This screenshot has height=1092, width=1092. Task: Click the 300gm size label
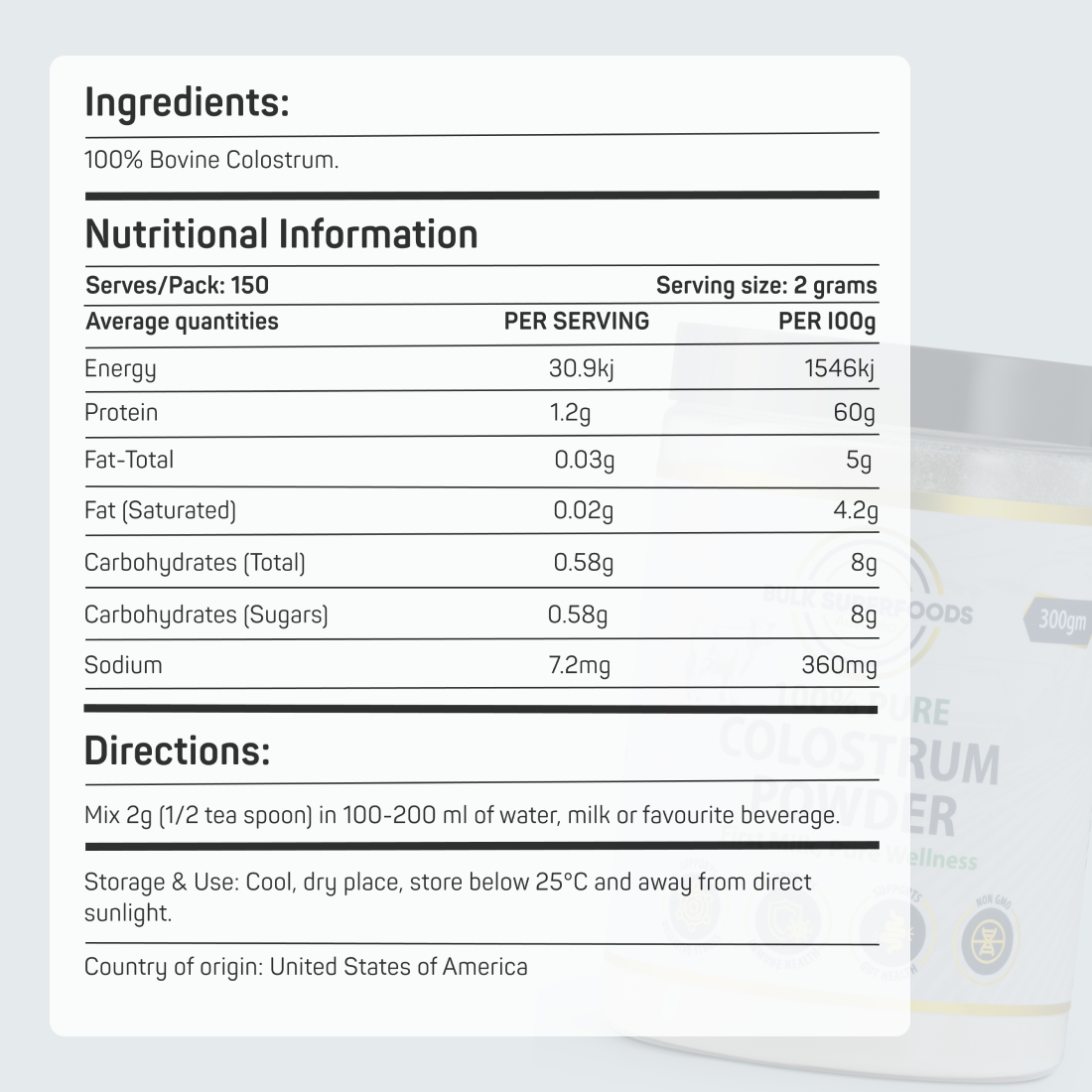coord(1061,619)
